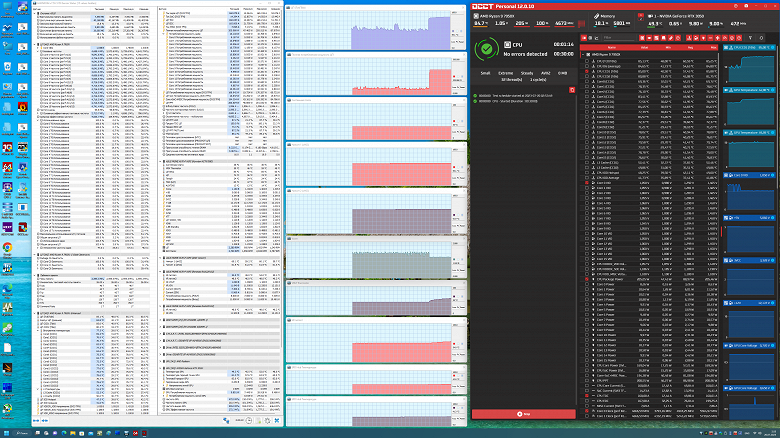This screenshot has height=438, width=780.
Task: Click the Filter input in OCCT sensors
Action: tap(619, 38)
